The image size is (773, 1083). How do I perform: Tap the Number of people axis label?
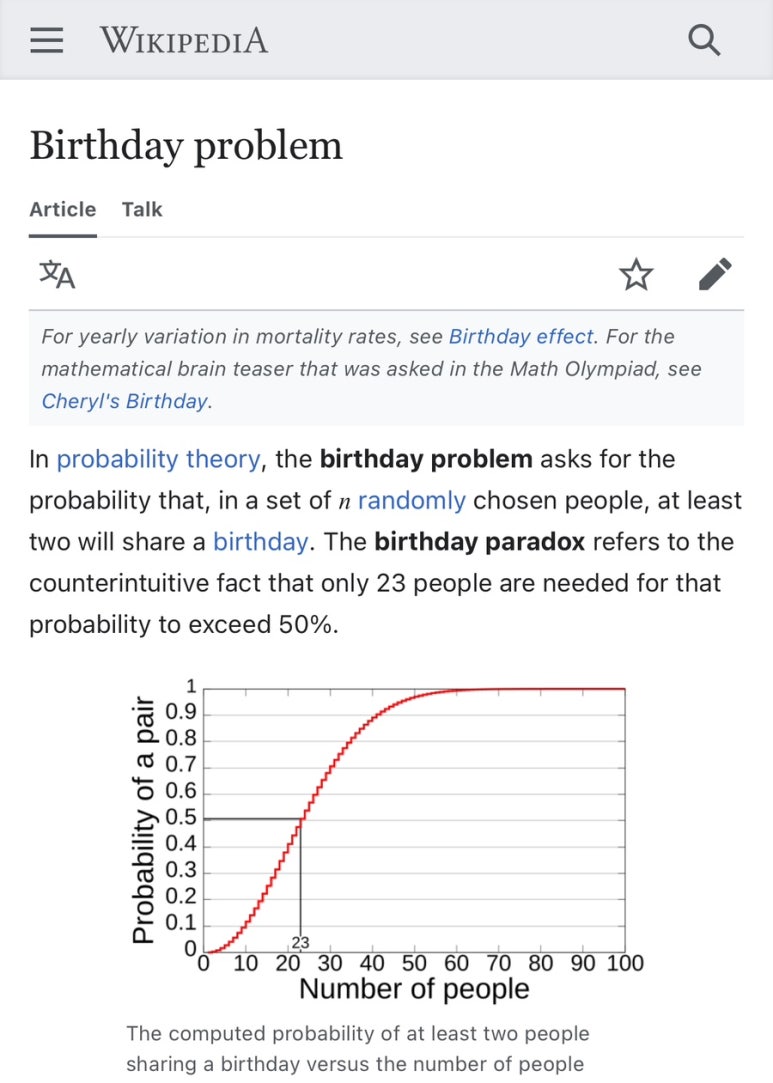click(414, 988)
